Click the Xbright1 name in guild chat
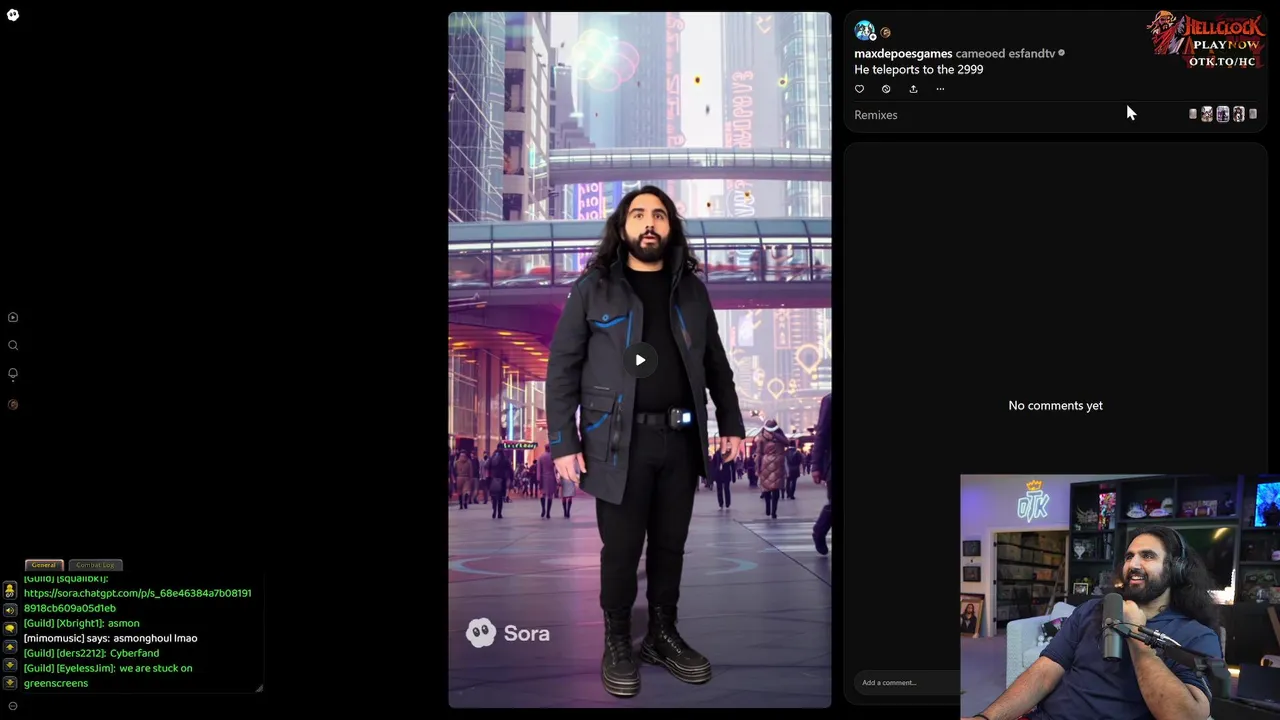 click(80, 623)
